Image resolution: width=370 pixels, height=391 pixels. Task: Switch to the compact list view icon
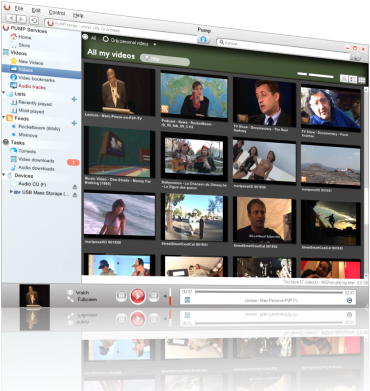click(x=344, y=78)
